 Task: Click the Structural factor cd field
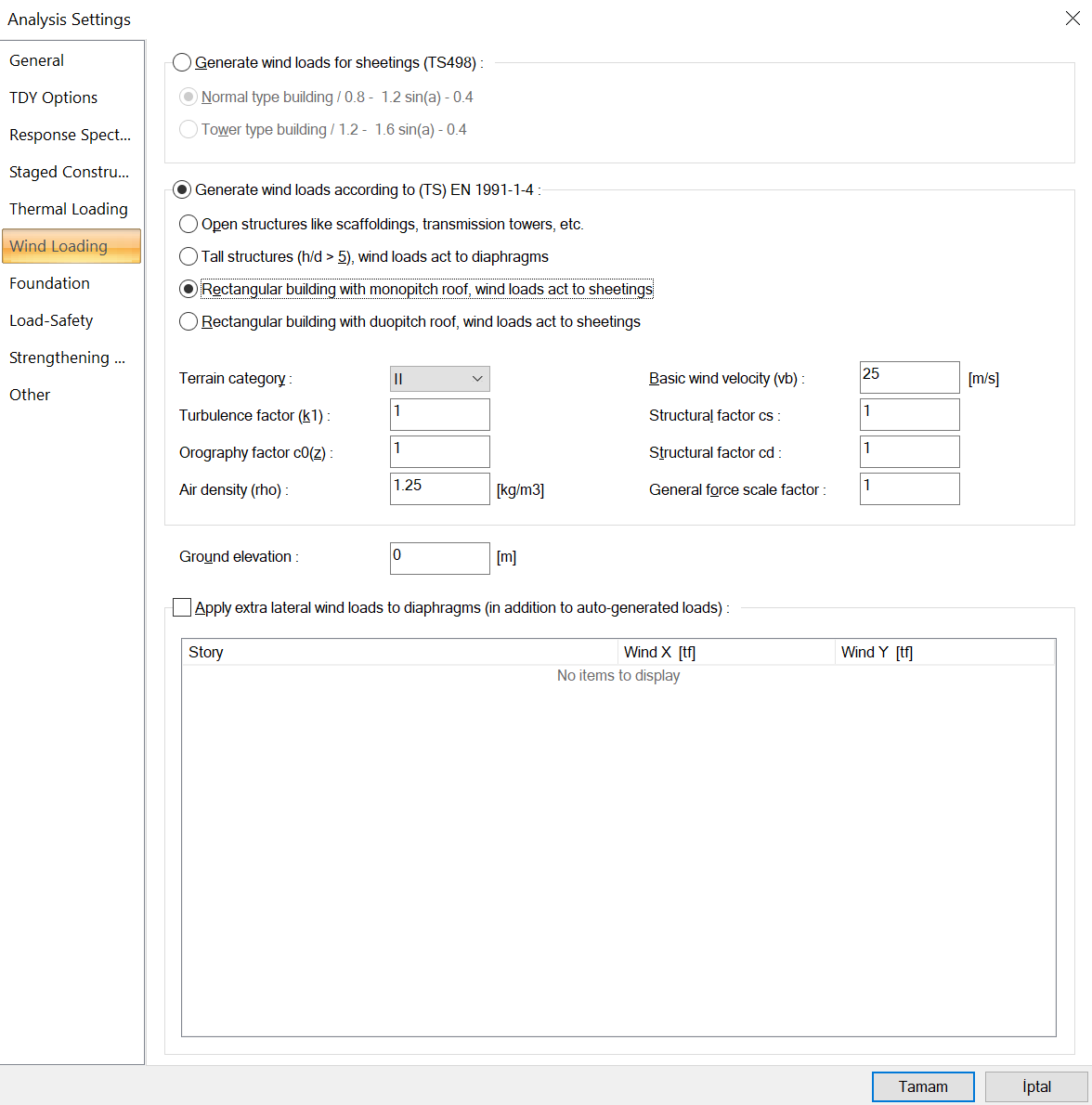(x=909, y=451)
